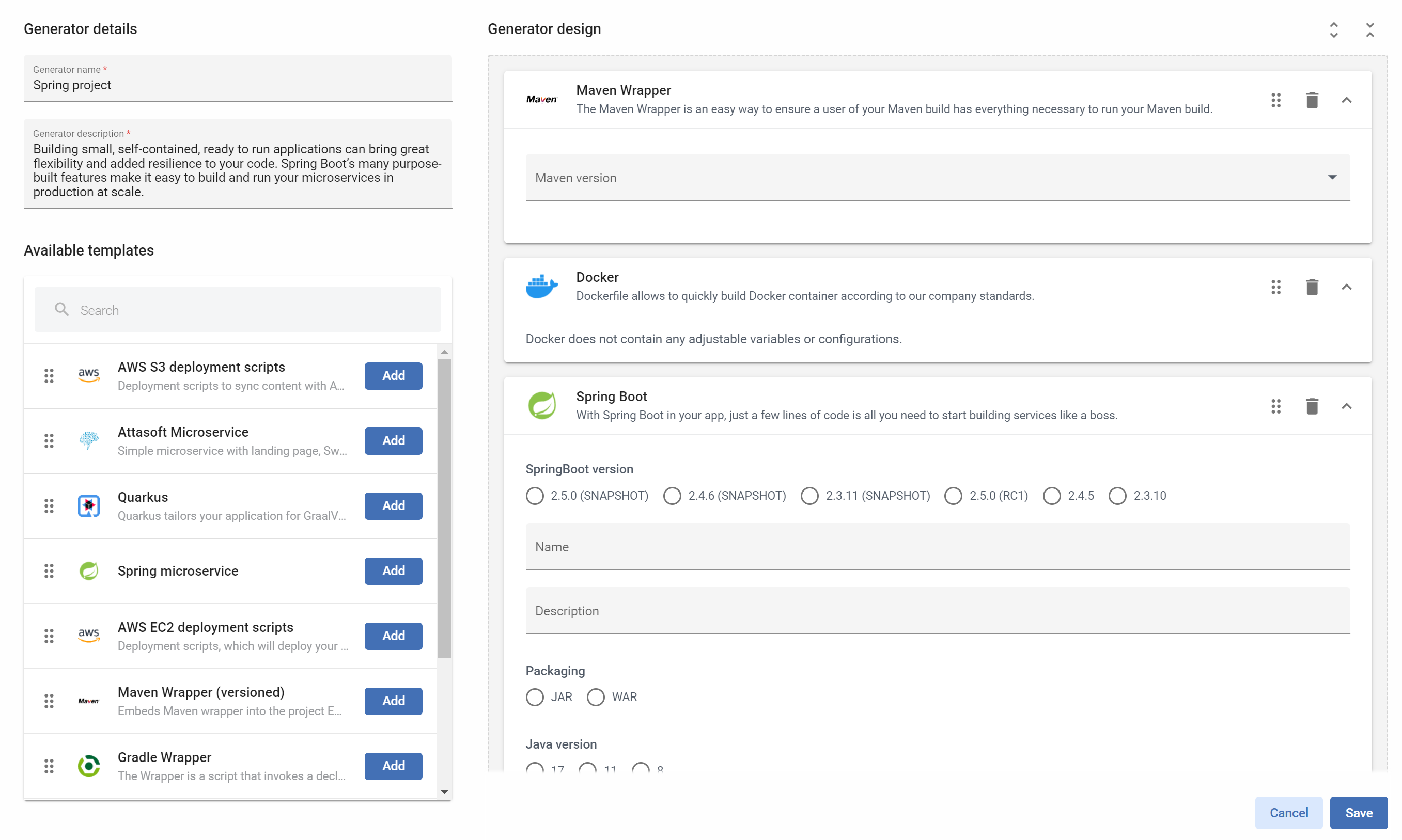Viewport: 1402px width, 840px height.
Task: Focus the Generator name field
Action: point(238,78)
